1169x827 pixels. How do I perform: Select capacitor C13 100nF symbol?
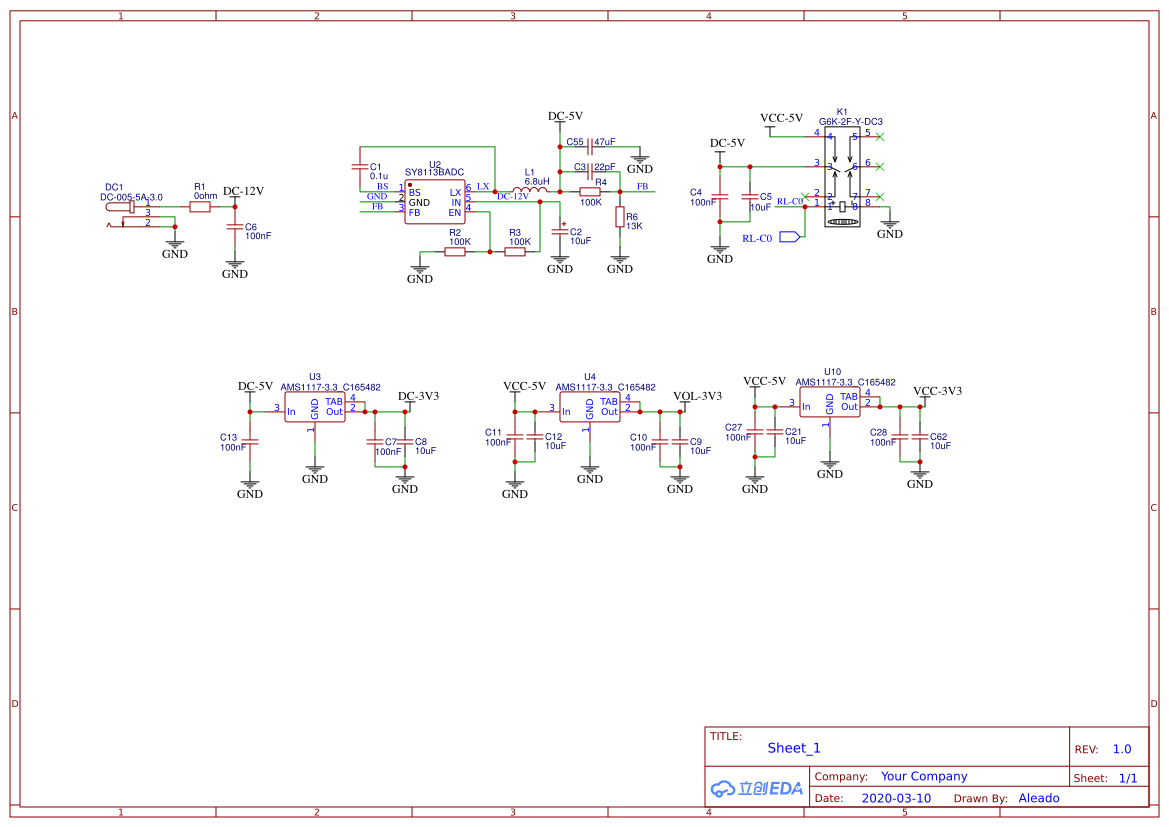[250, 441]
